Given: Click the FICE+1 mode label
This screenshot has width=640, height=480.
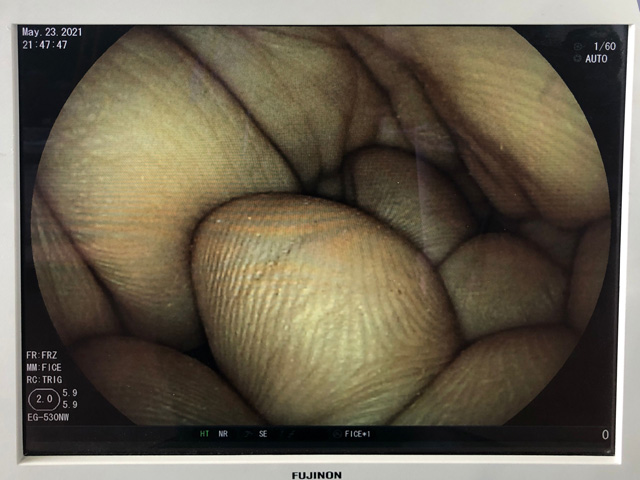Looking at the screenshot, I should [x=358, y=434].
